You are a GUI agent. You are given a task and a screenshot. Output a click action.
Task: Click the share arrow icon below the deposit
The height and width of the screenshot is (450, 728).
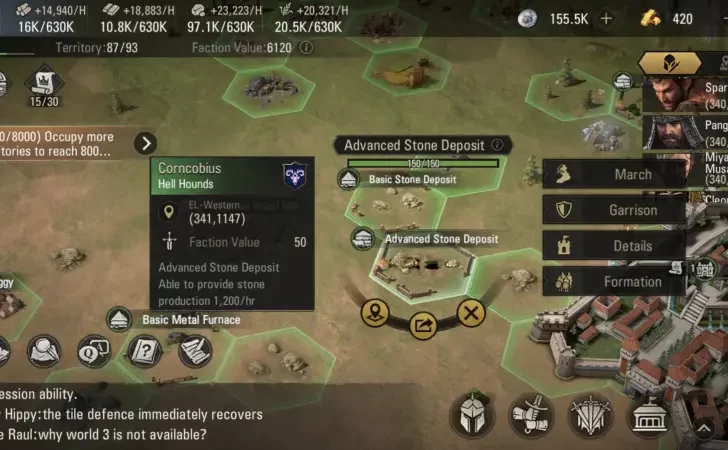click(x=423, y=326)
